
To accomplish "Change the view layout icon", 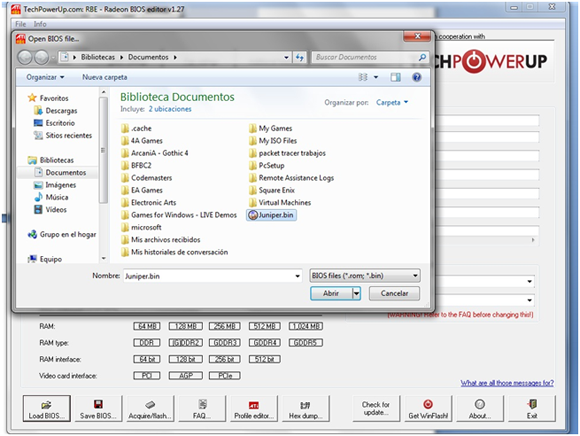I will tap(363, 77).
